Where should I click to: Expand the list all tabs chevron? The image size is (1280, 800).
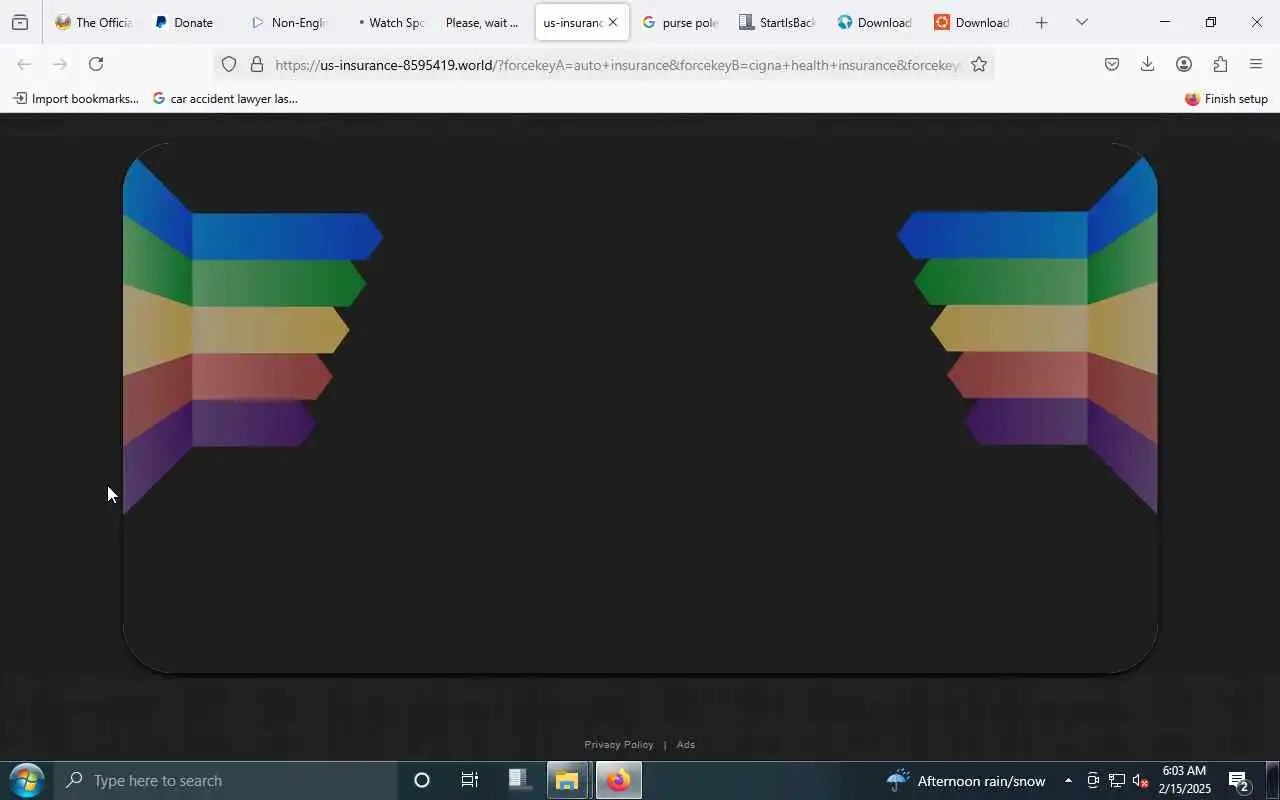click(1081, 22)
